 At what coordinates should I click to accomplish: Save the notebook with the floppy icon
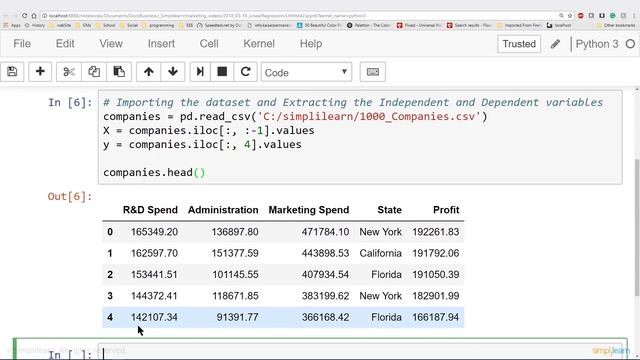click(12, 72)
